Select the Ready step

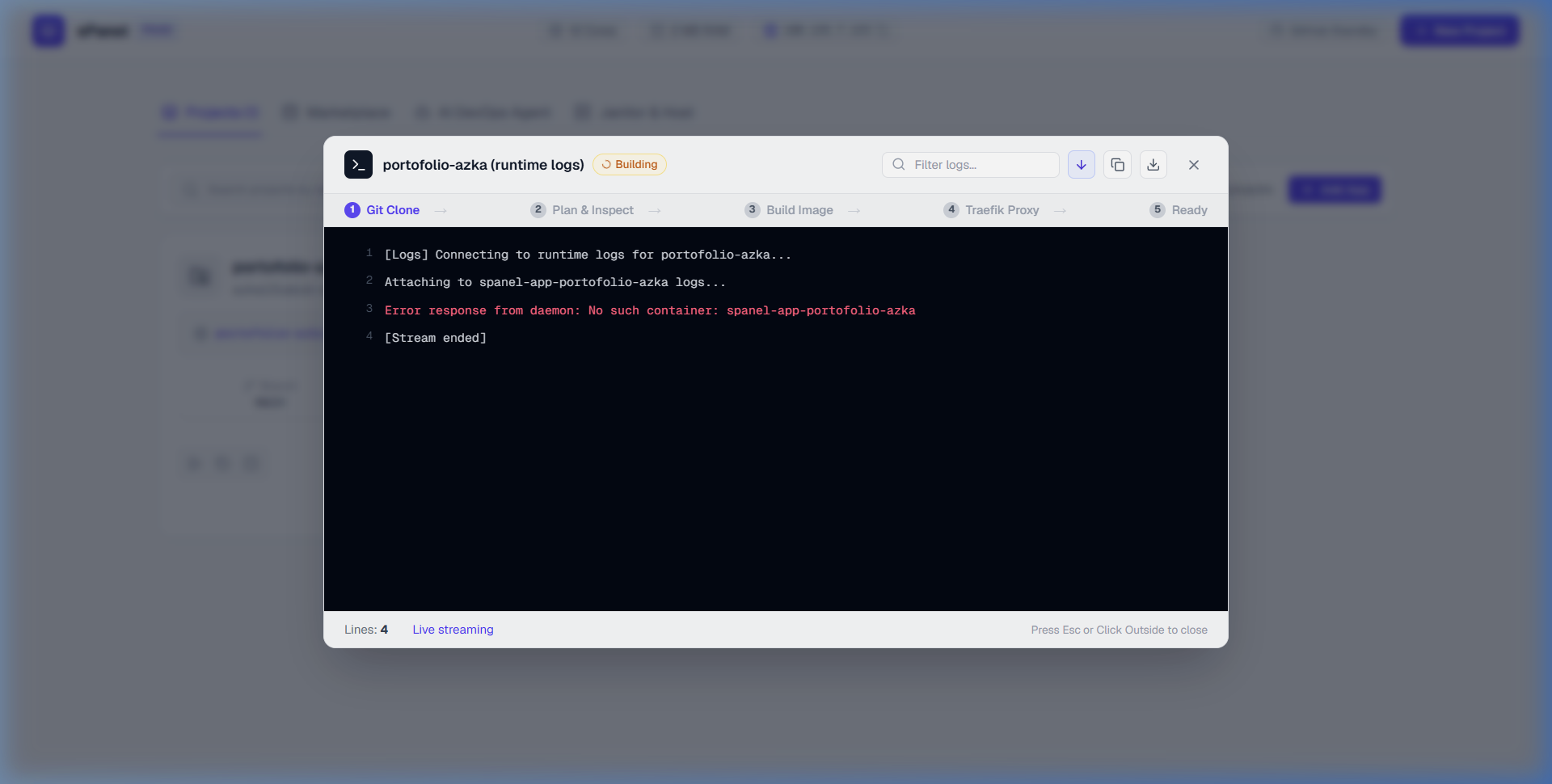pos(1179,210)
